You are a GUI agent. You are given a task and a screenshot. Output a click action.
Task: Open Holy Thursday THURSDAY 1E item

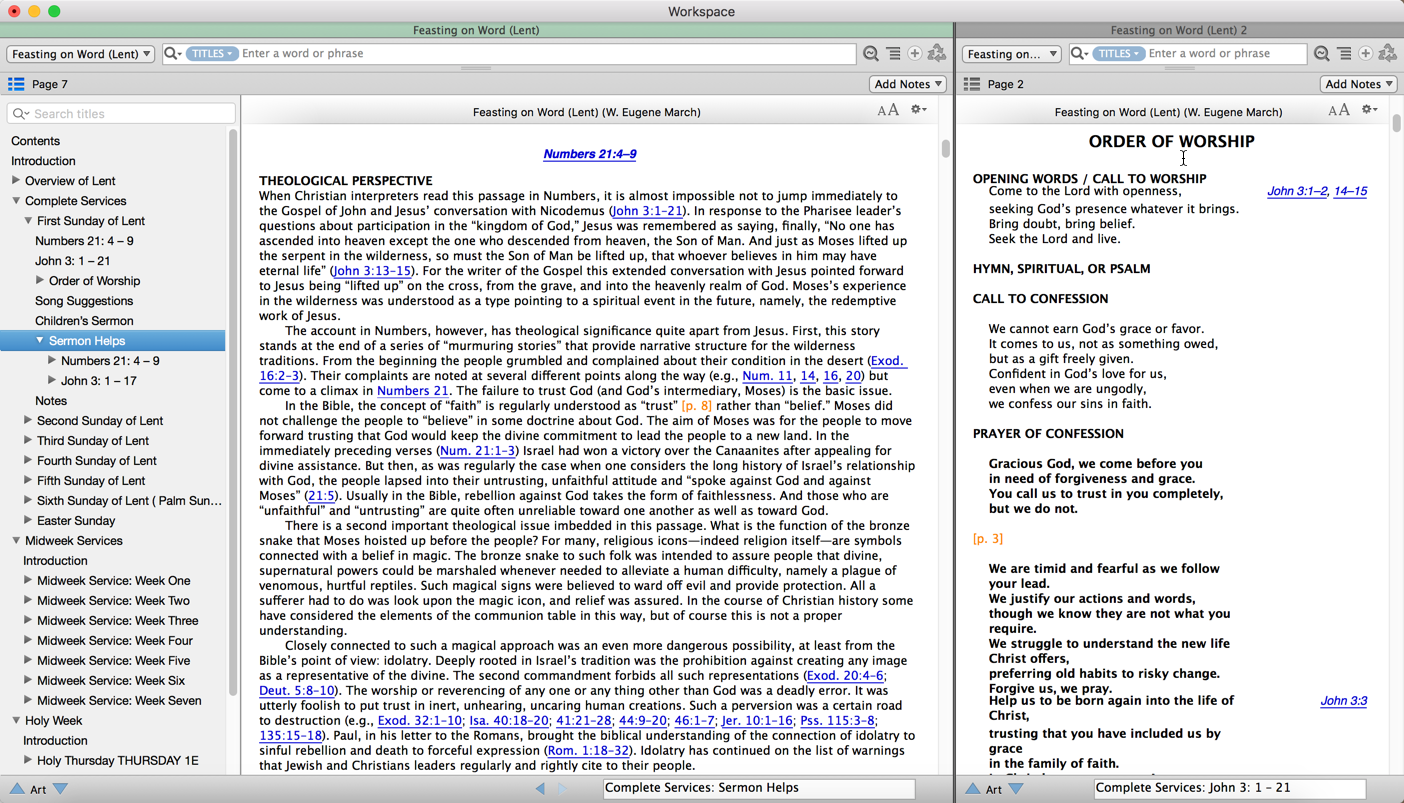[118, 761]
